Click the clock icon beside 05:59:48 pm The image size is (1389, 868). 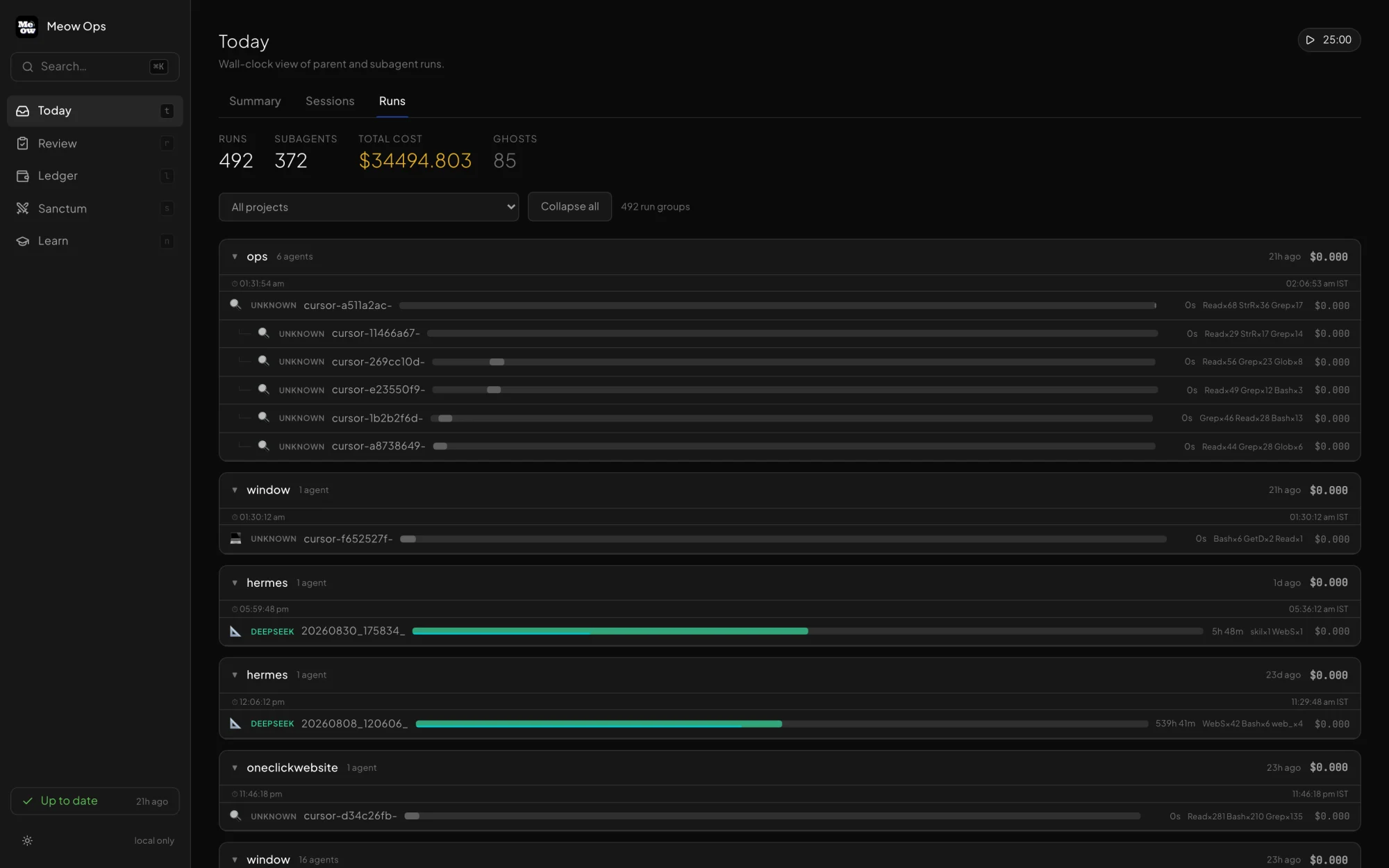pos(235,610)
